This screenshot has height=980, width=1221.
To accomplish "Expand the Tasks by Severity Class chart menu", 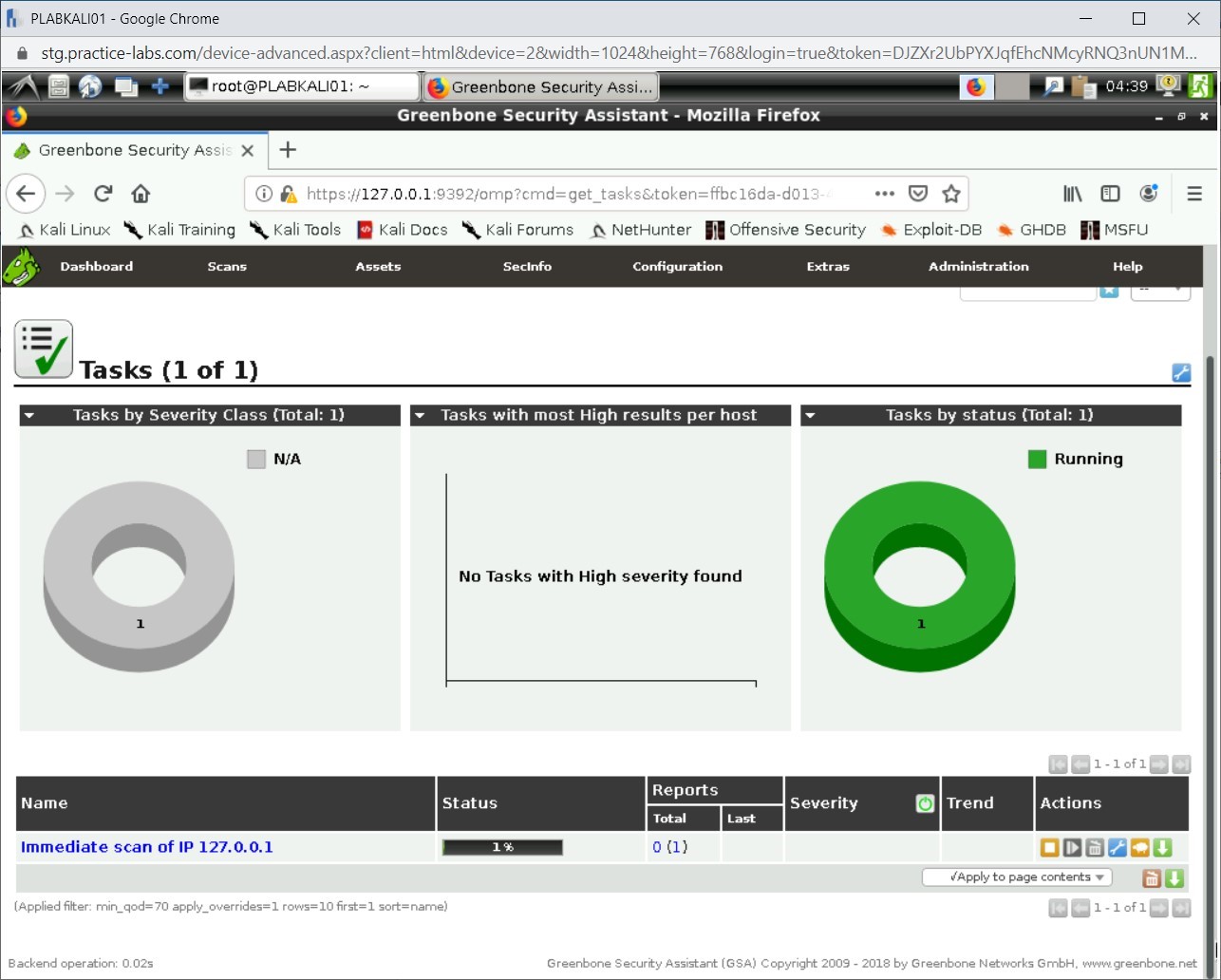I will pyautogui.click(x=29, y=415).
